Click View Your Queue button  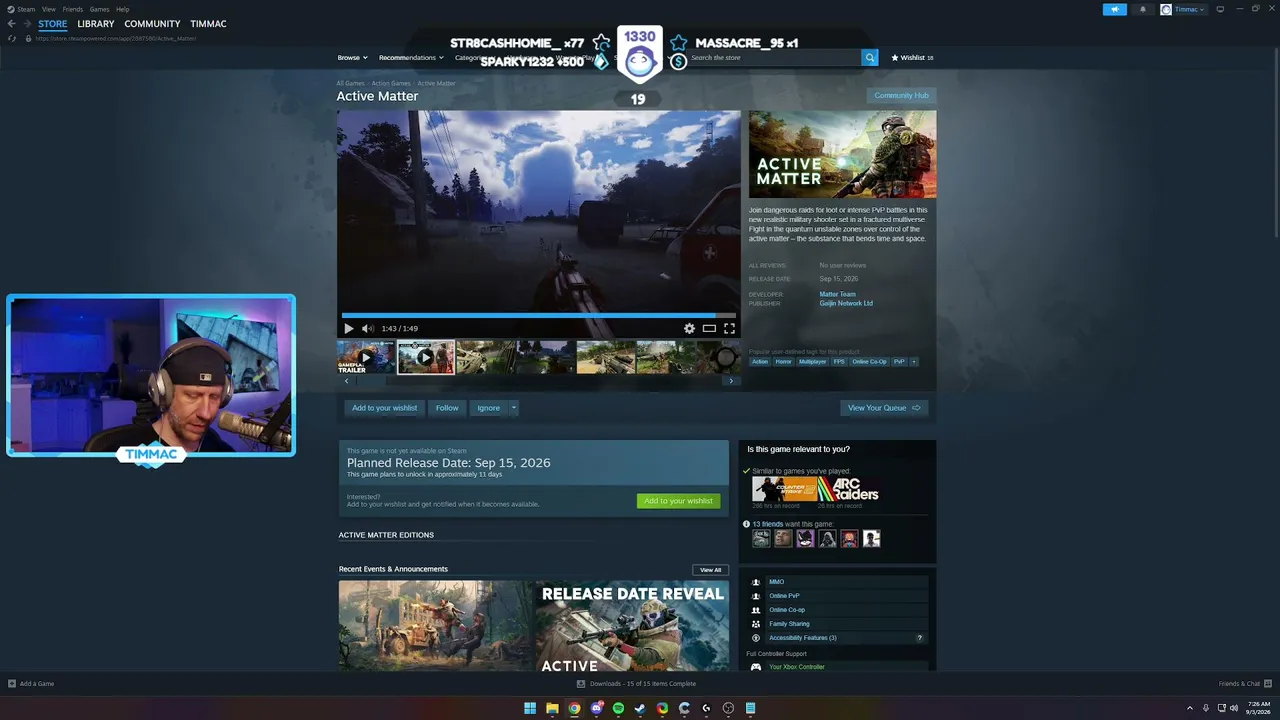(884, 408)
